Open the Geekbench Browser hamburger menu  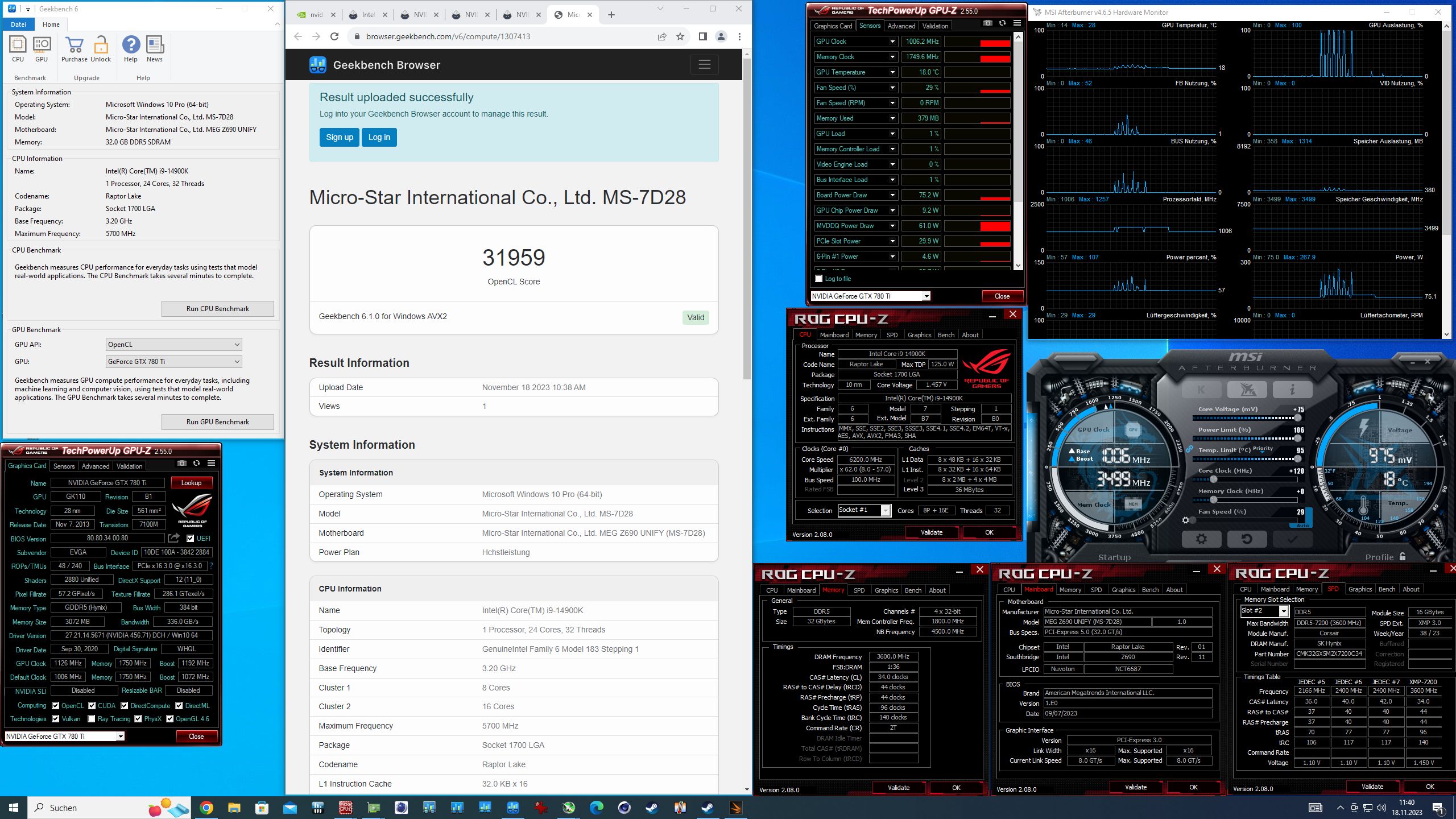[x=705, y=64]
